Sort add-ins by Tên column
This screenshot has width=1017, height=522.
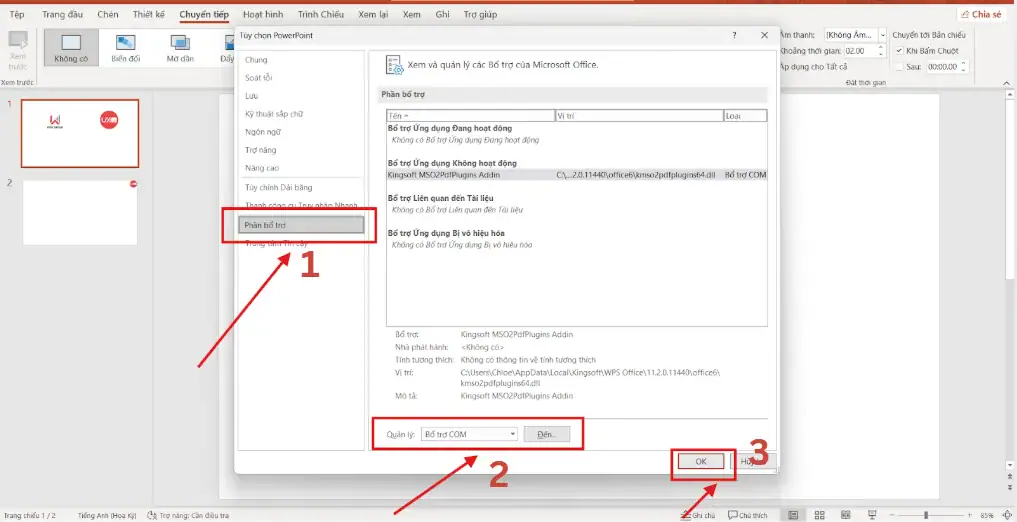tap(471, 116)
